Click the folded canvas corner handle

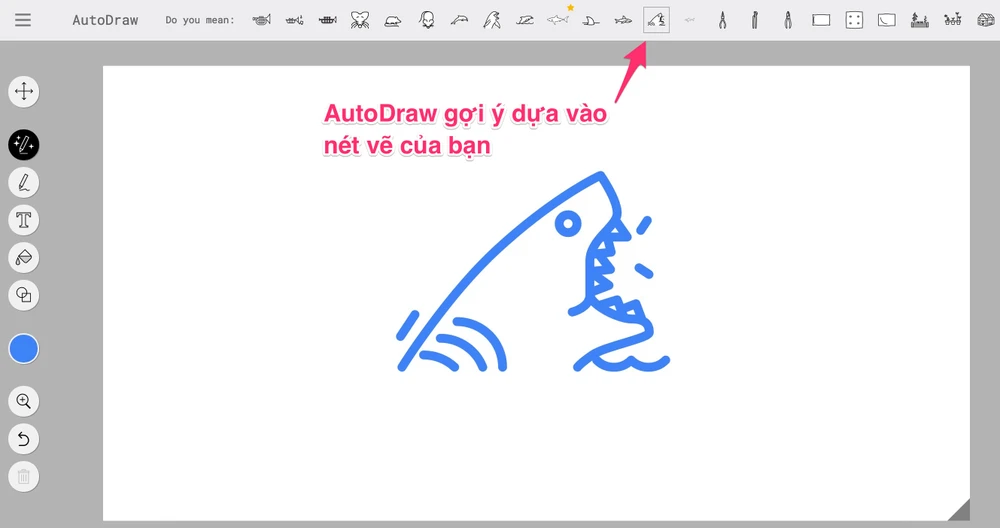tap(960, 511)
